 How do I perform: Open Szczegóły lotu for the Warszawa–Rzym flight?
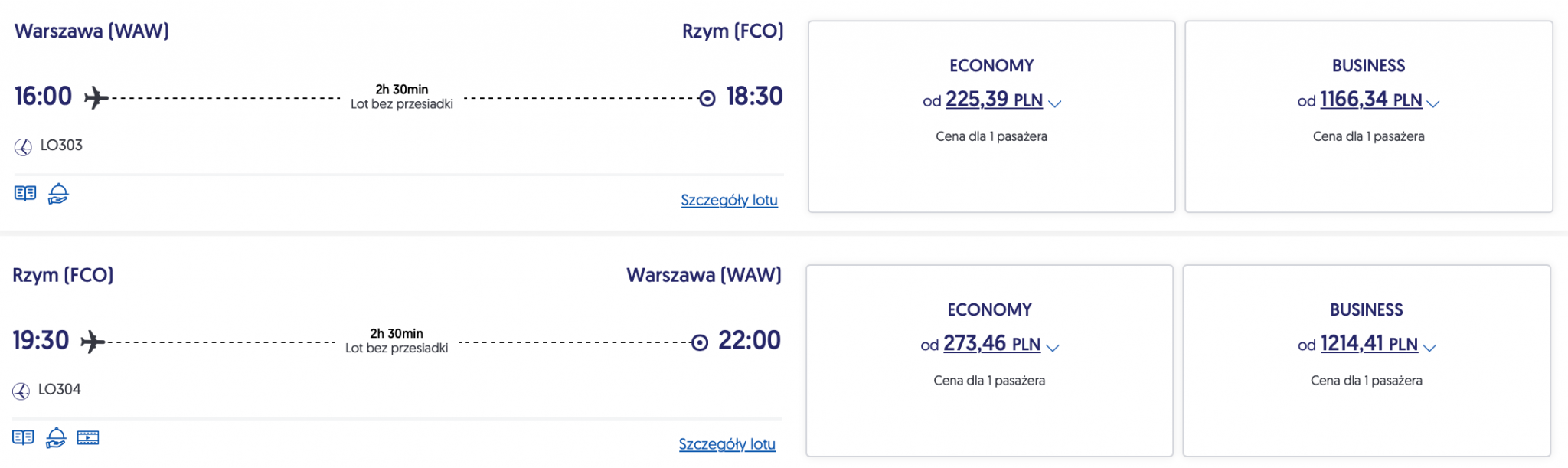click(x=729, y=200)
